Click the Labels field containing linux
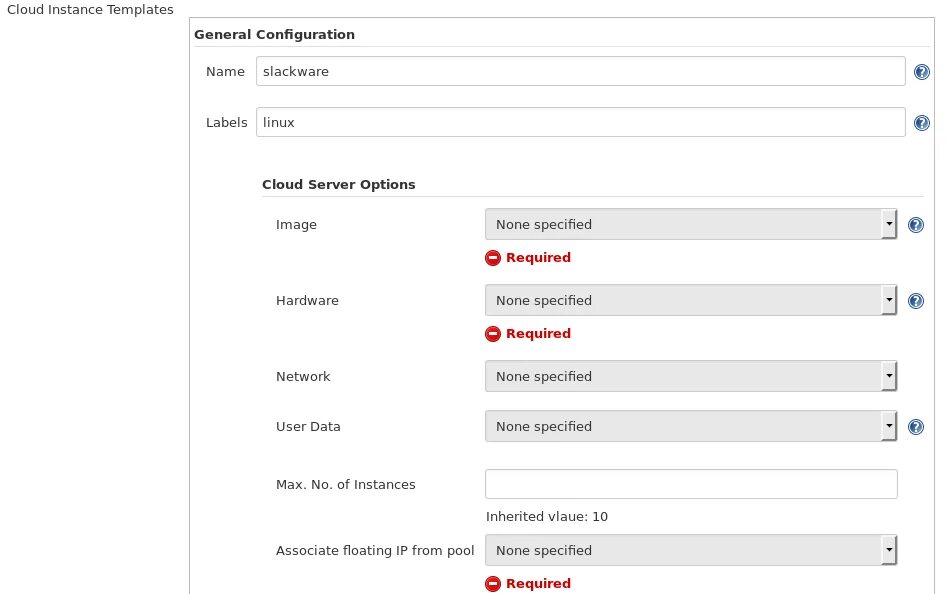The image size is (951, 594). click(580, 123)
